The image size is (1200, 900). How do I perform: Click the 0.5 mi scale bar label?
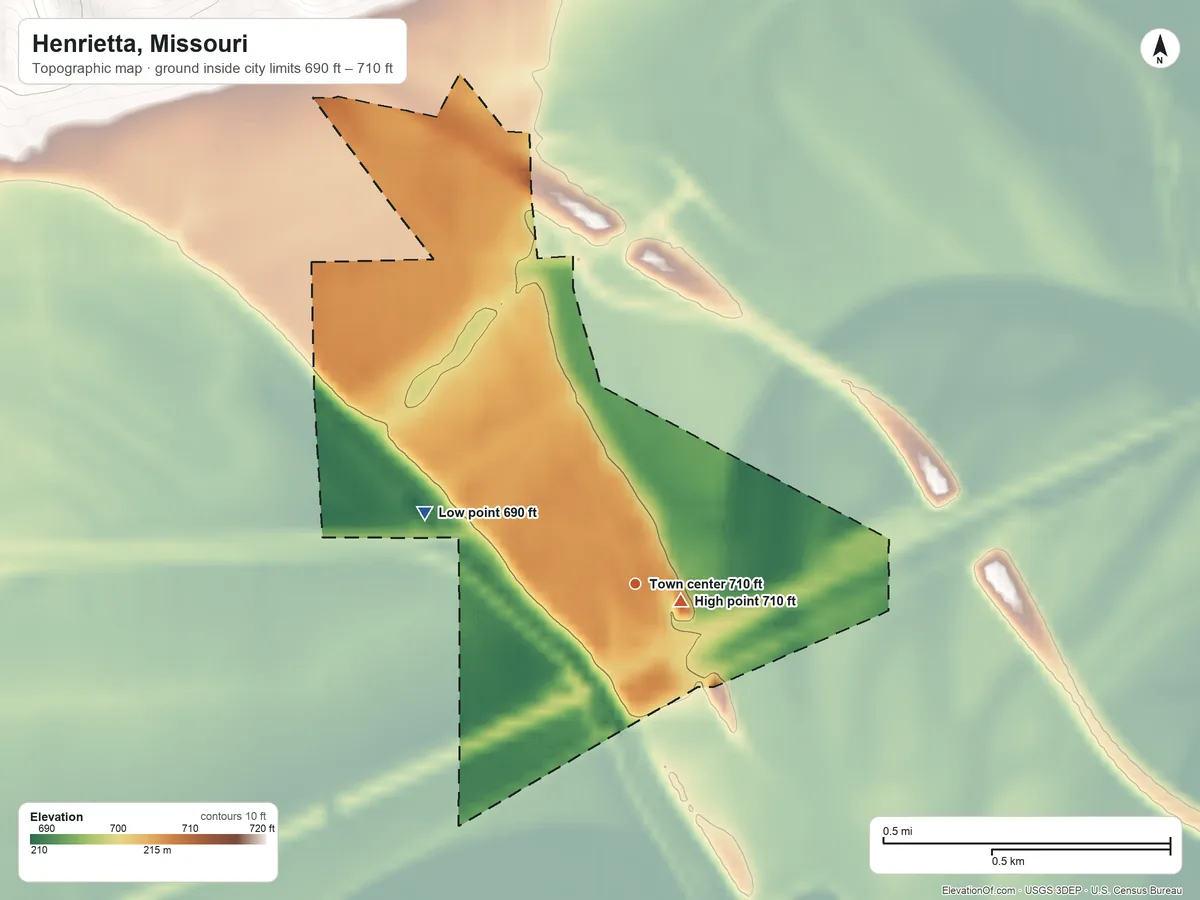(897, 831)
